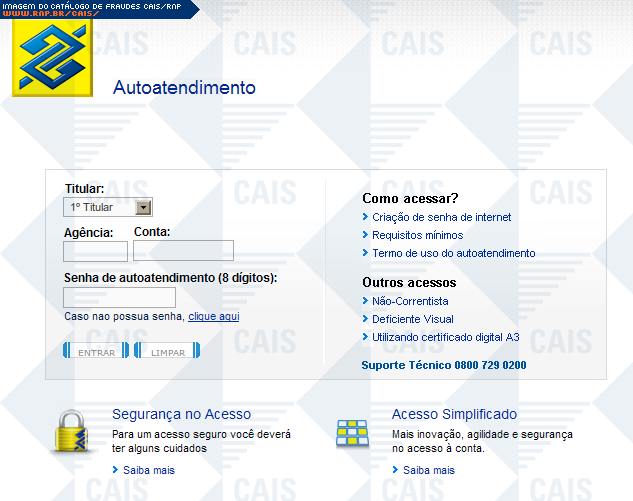Viewport: 633px width, 501px height.
Task: Open Termo de uso do autoatendimento
Action: tap(453, 253)
